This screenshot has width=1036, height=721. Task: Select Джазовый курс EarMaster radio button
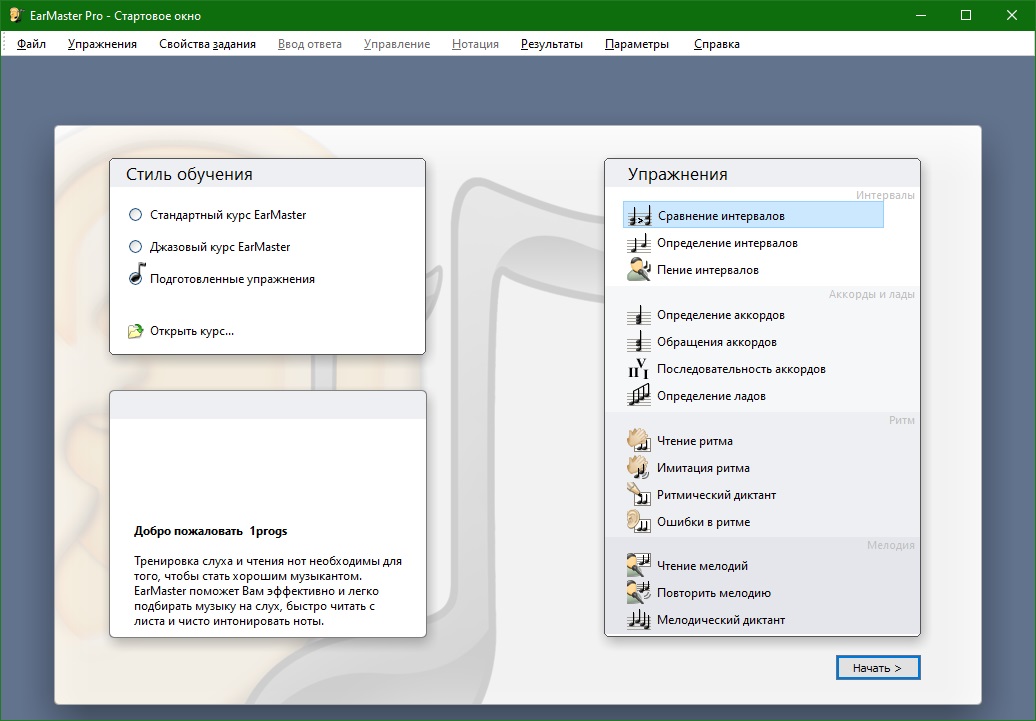coord(135,247)
